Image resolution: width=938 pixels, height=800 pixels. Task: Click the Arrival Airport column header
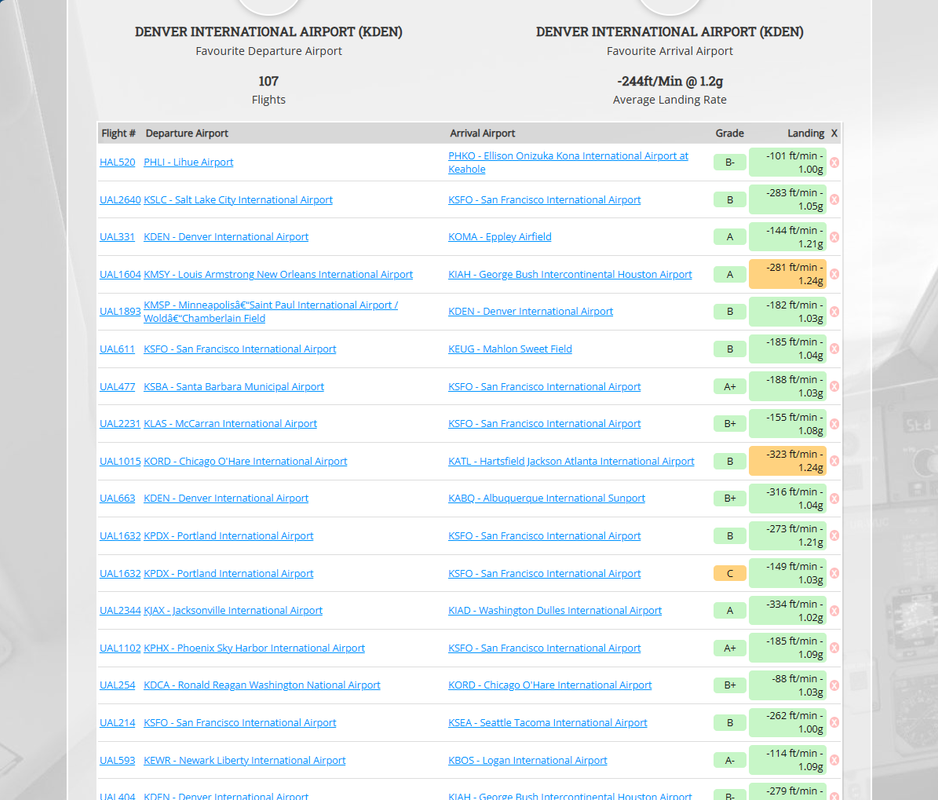pyautogui.click(x=482, y=133)
